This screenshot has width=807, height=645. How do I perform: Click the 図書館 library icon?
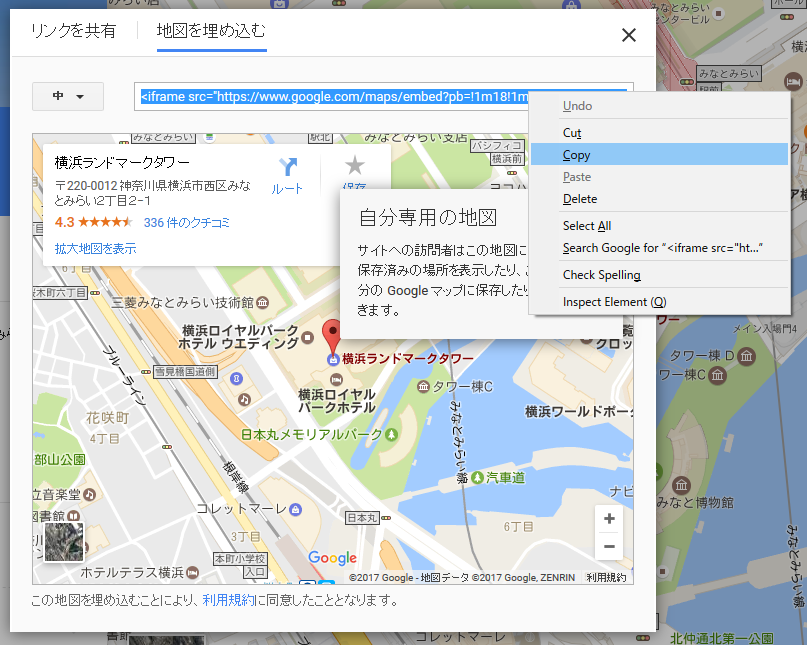[73, 516]
